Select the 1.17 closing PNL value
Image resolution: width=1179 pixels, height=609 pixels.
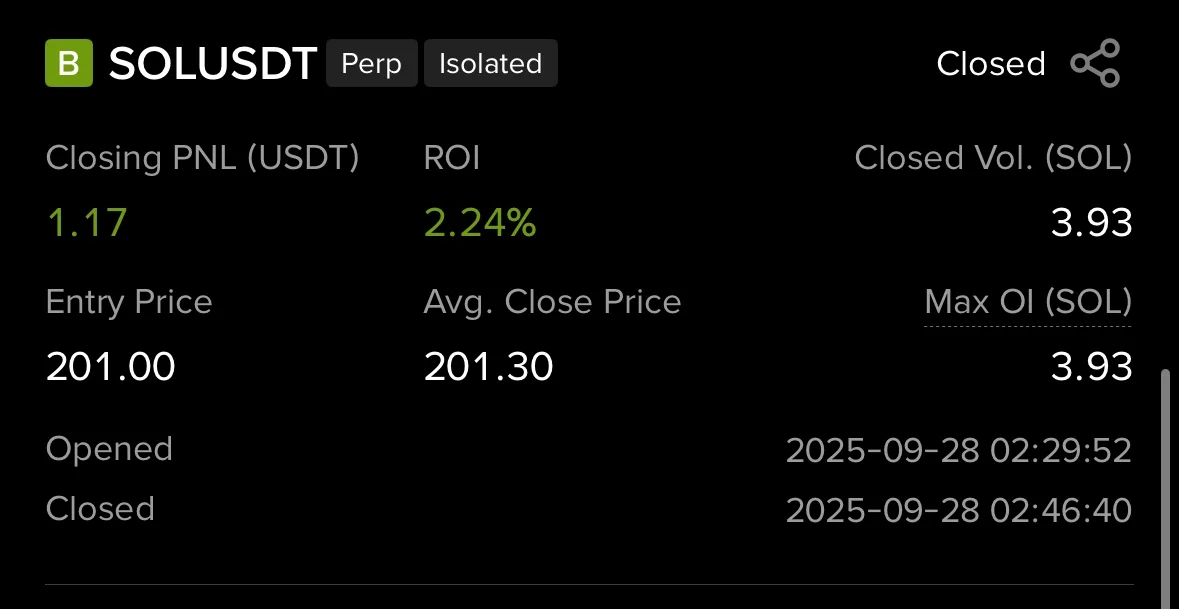point(87,223)
